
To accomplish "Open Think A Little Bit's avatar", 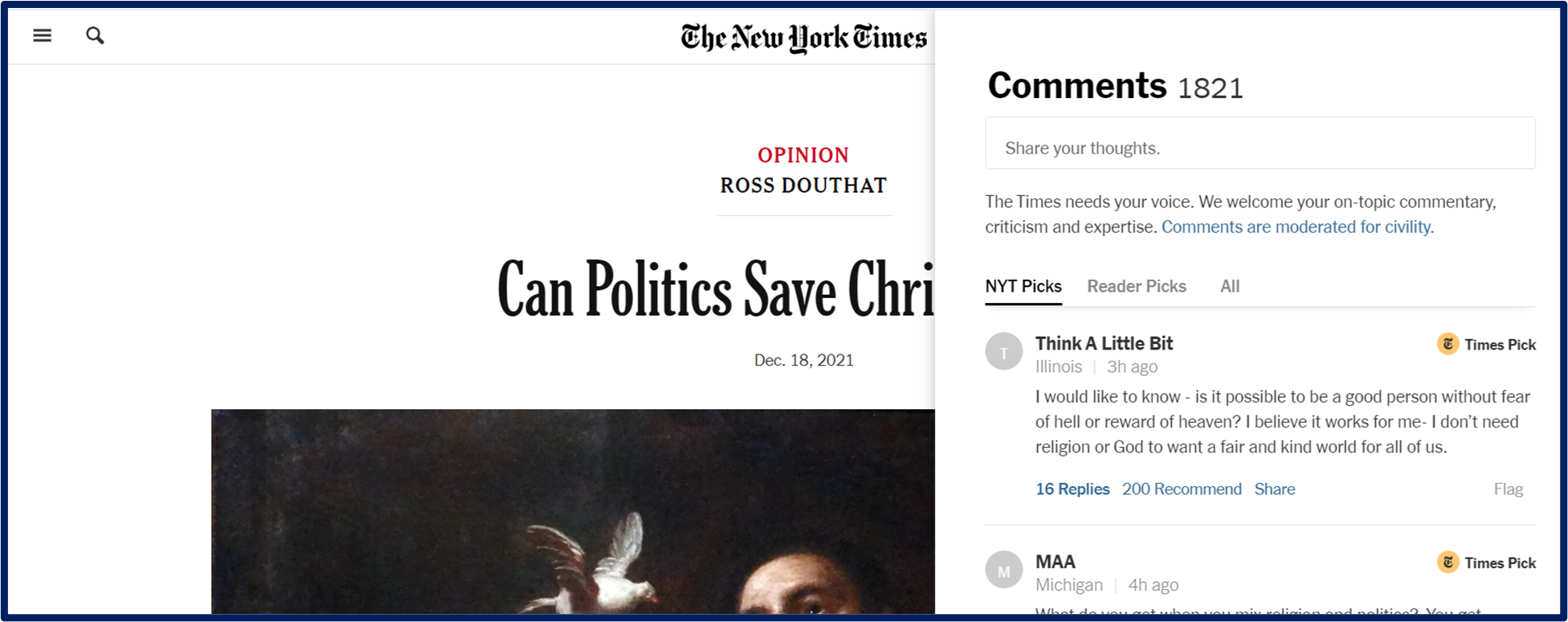I will tap(1004, 351).
